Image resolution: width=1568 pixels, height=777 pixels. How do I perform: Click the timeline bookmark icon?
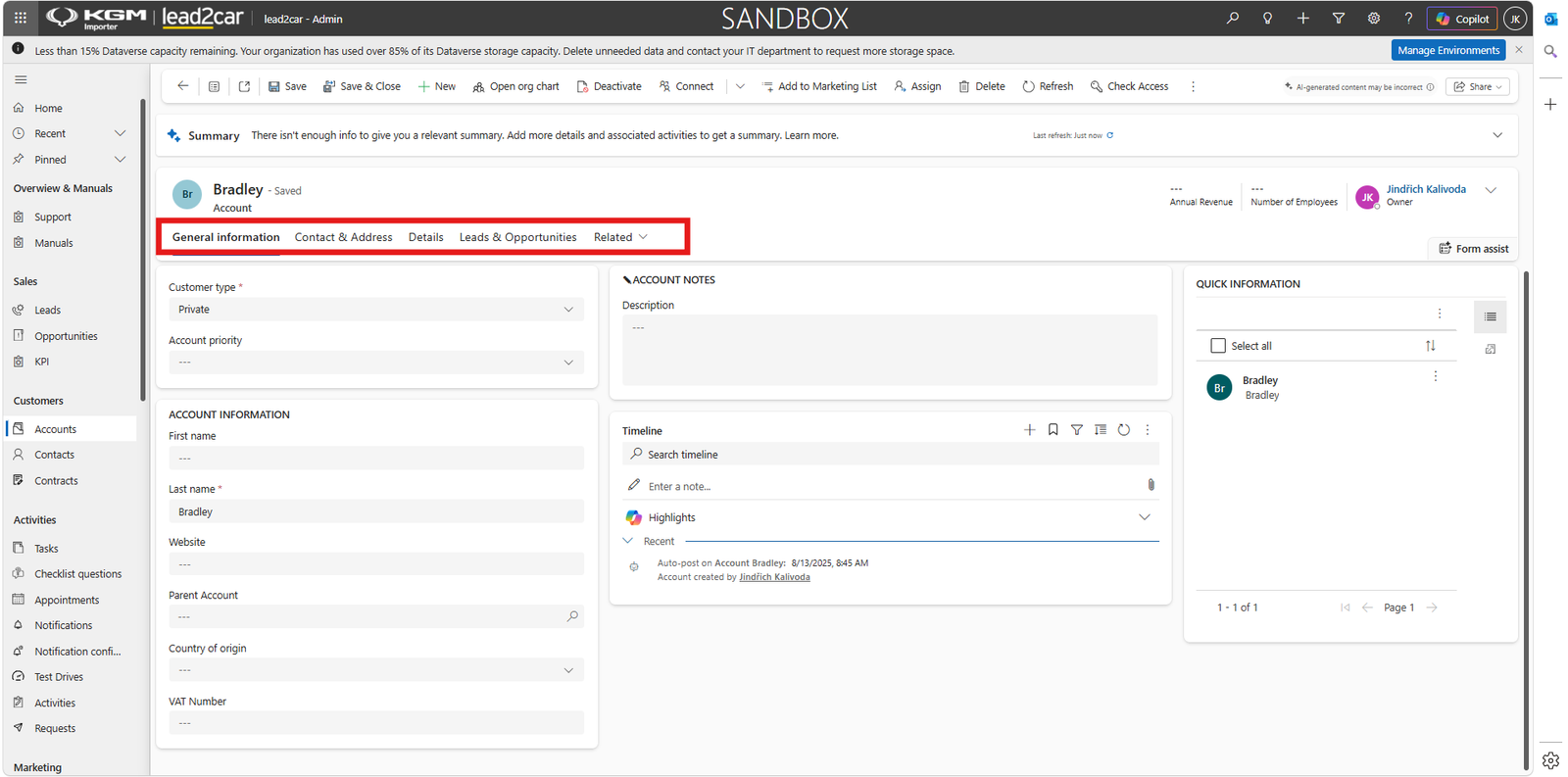[x=1053, y=430]
